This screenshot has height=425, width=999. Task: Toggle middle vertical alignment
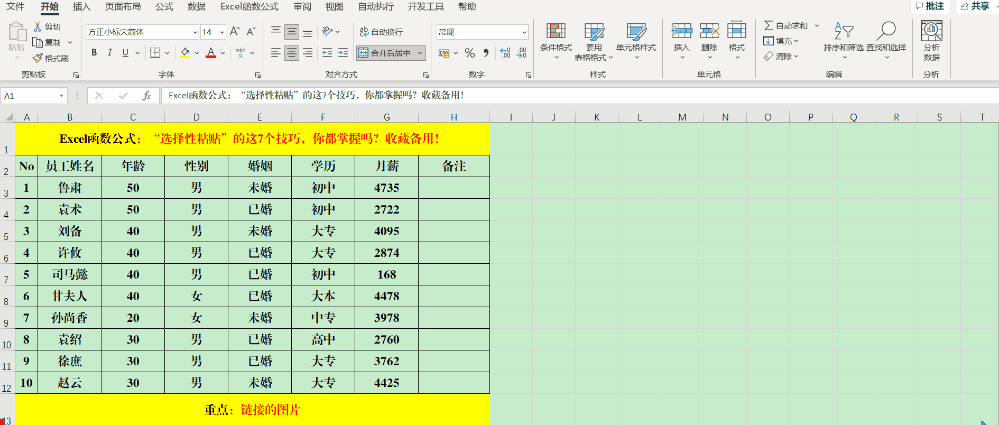point(292,31)
